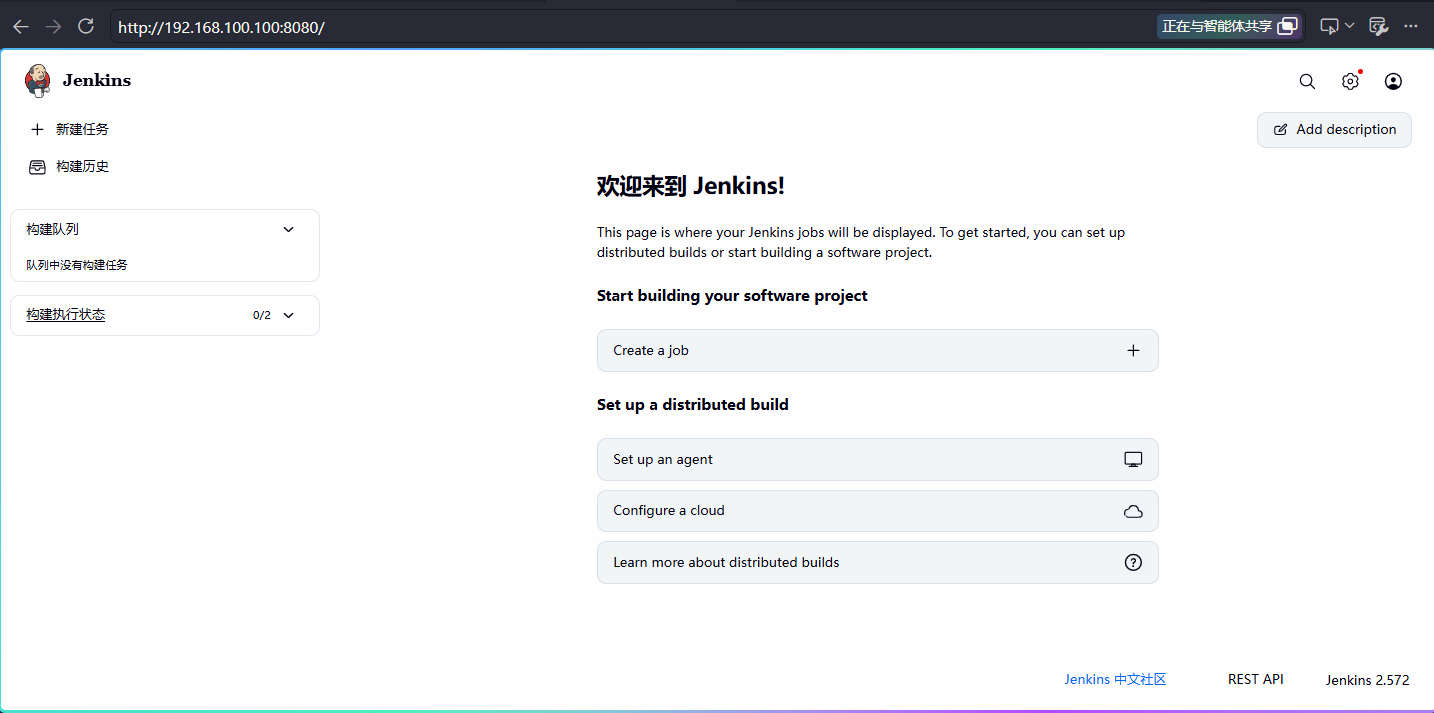The width and height of the screenshot is (1434, 713).
Task: Click the Set up a distributed build heading
Action: [x=693, y=405]
